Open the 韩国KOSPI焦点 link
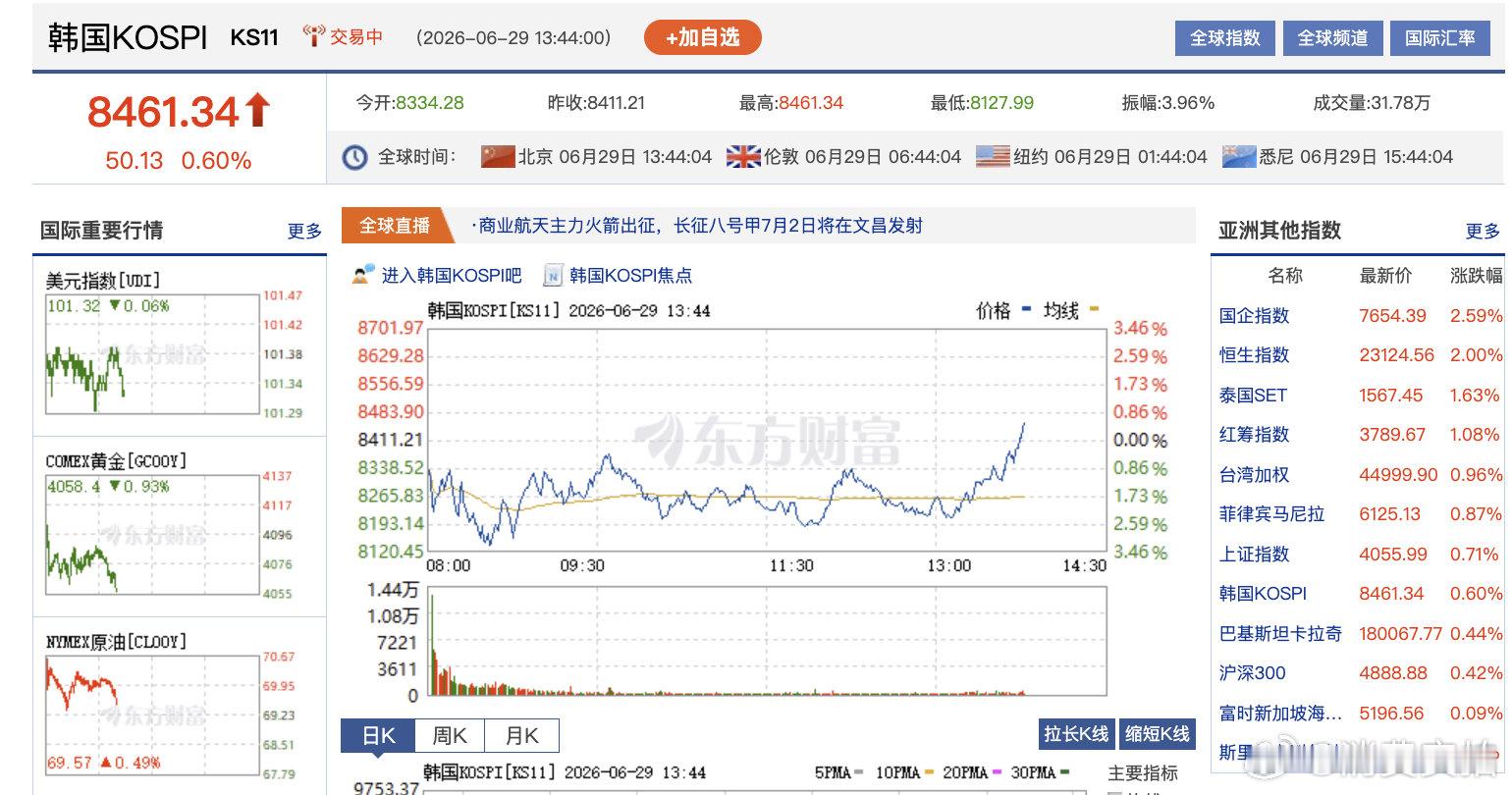This screenshot has height=795, width=1512. click(x=630, y=275)
